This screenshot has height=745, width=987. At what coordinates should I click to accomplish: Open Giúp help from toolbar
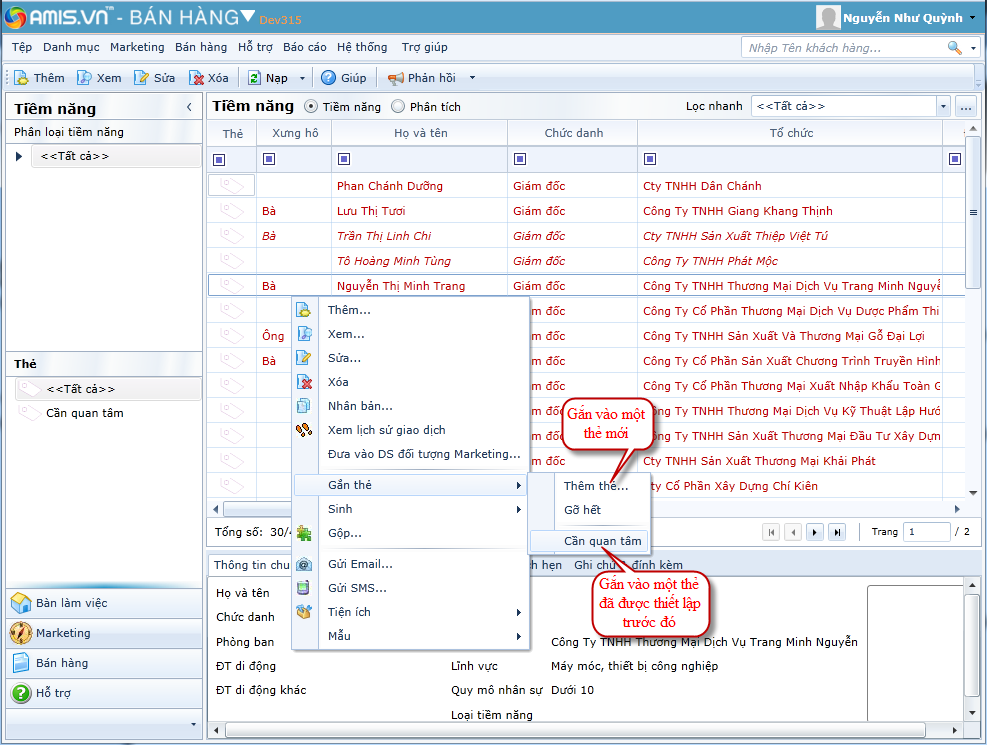click(328, 78)
